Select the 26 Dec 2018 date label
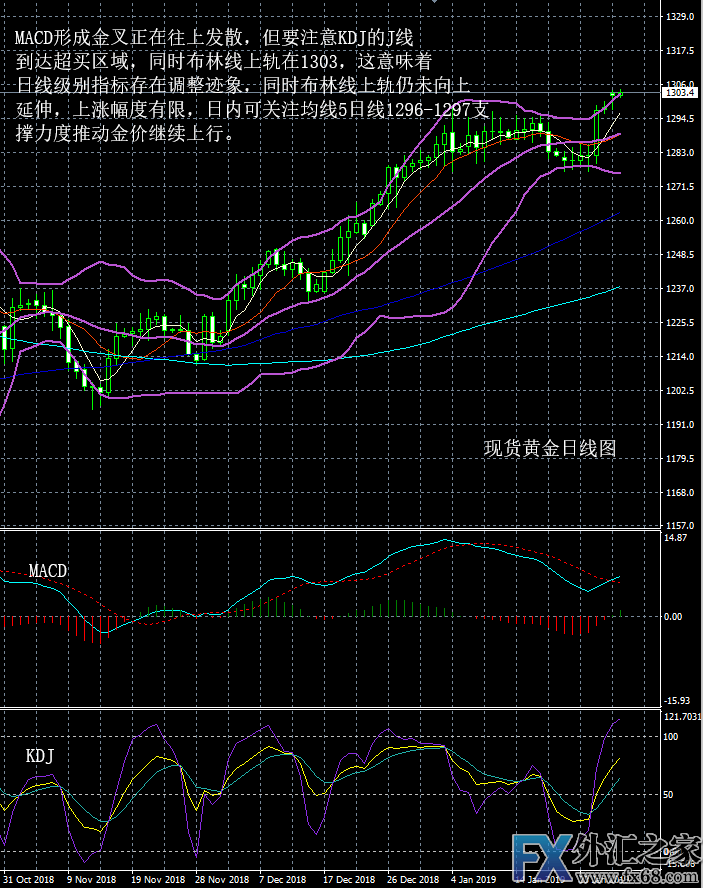This screenshot has width=703, height=888. click(413, 879)
